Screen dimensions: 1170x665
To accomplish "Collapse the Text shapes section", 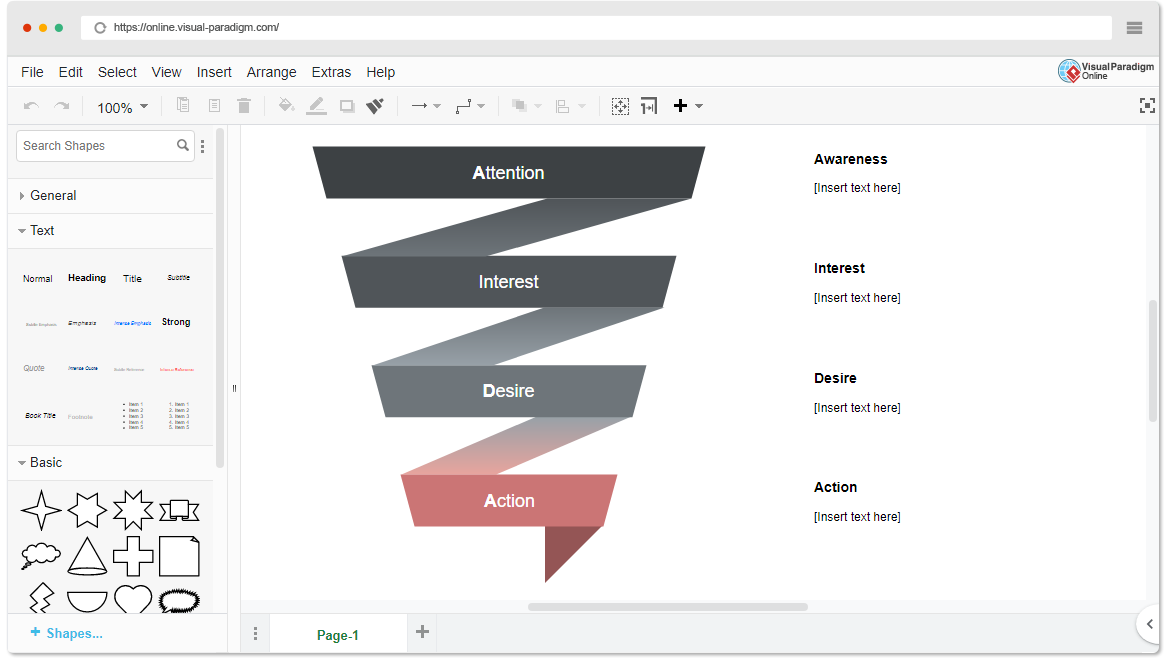I will click(43, 230).
